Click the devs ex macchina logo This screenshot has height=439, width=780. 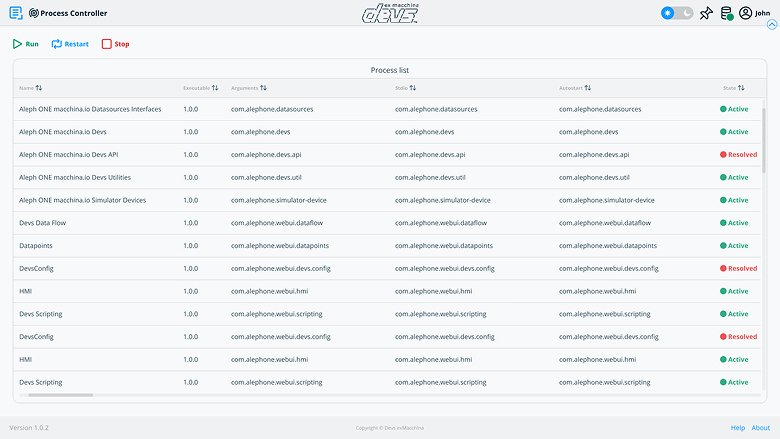pos(389,13)
